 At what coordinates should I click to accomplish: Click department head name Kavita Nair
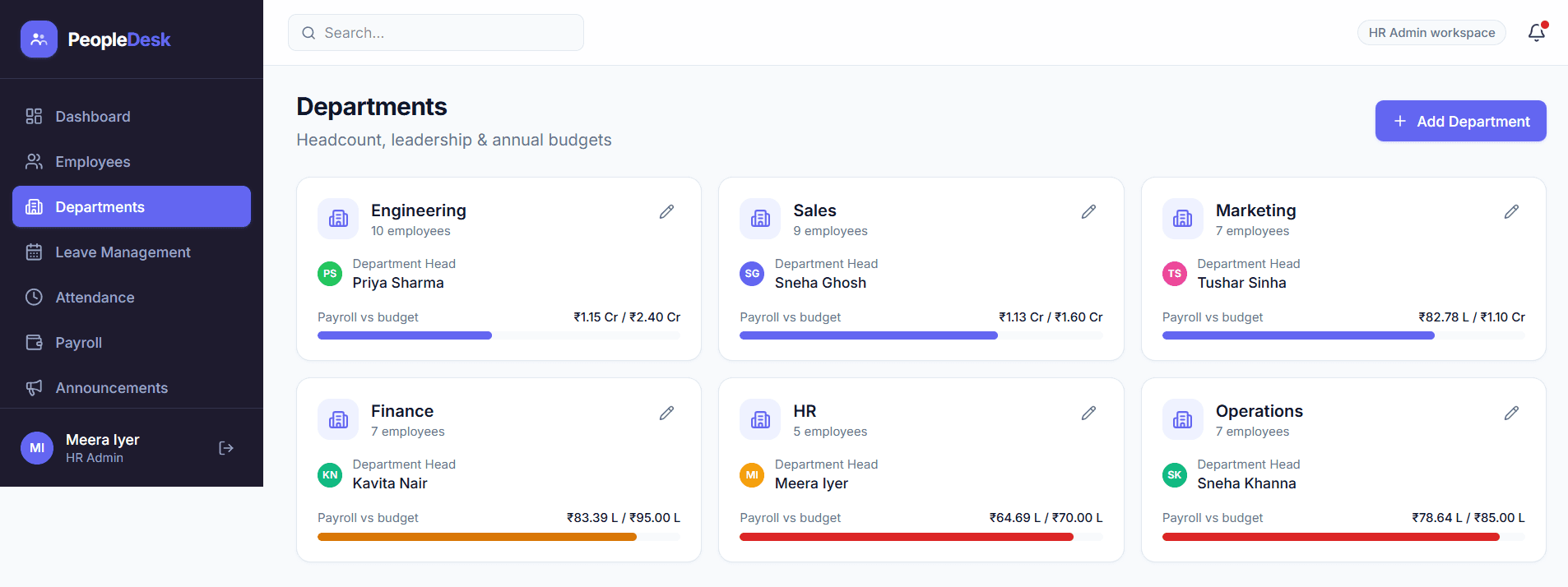coord(390,483)
